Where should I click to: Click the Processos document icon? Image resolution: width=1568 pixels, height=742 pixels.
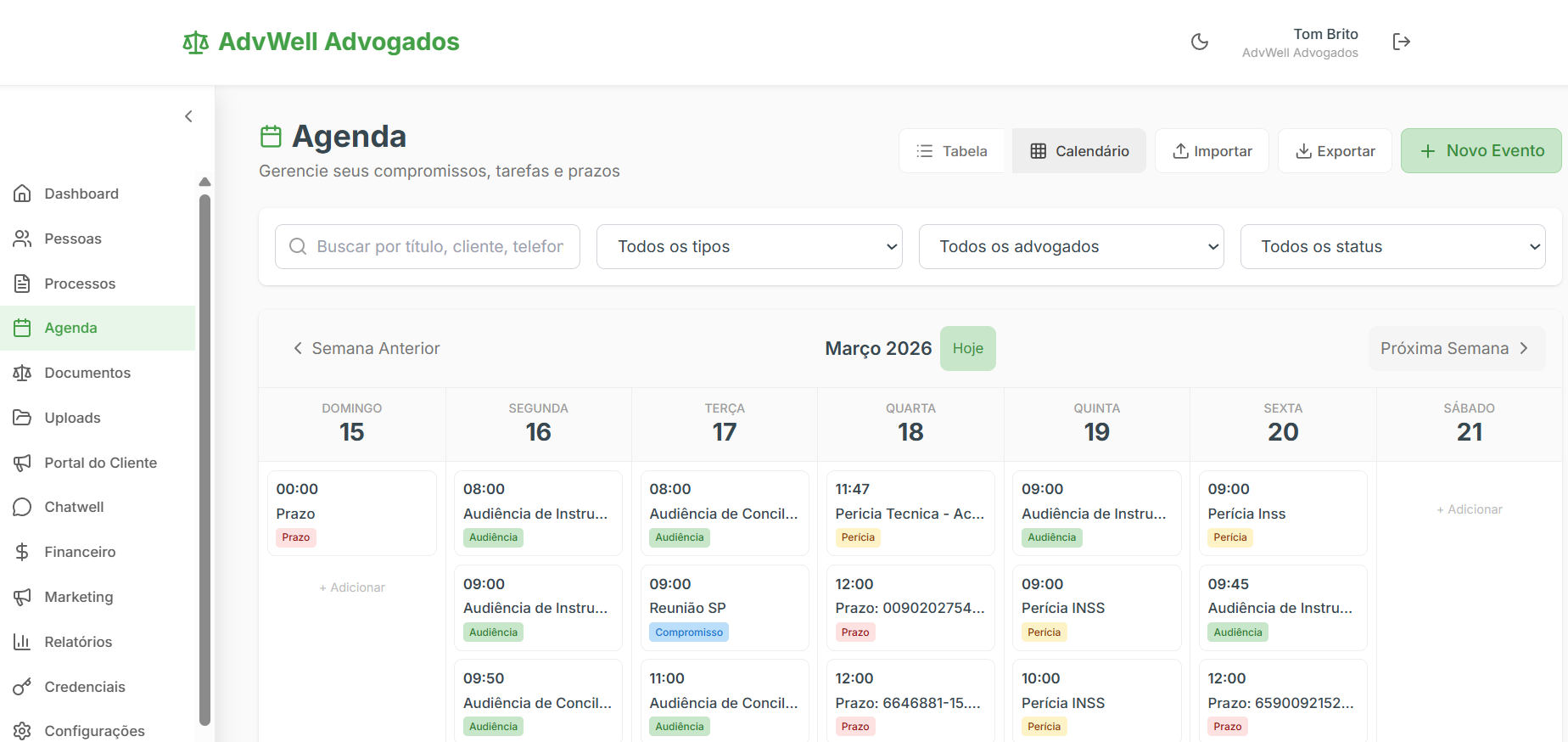coord(22,284)
